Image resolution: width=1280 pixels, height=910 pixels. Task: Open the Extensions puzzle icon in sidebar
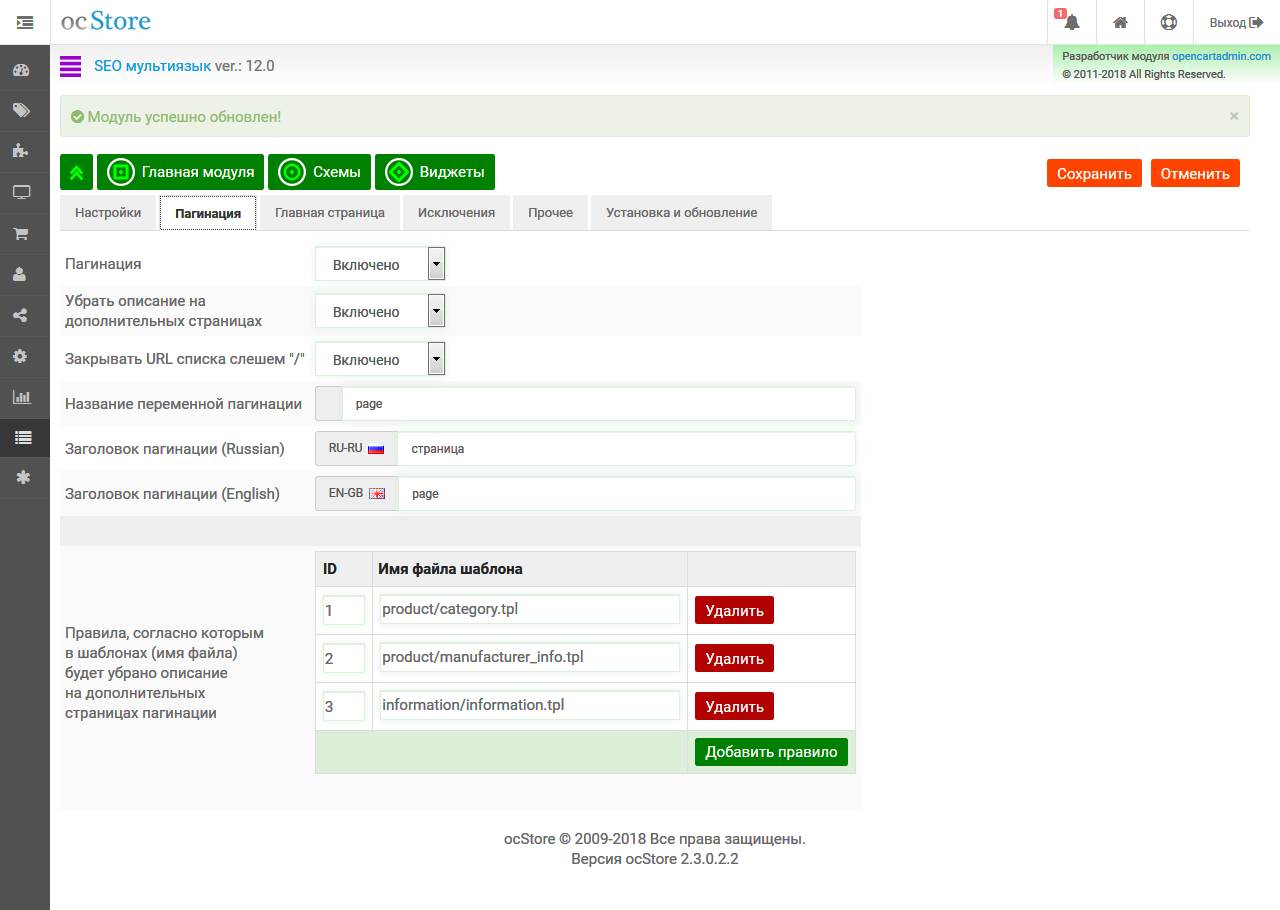pyautogui.click(x=21, y=151)
